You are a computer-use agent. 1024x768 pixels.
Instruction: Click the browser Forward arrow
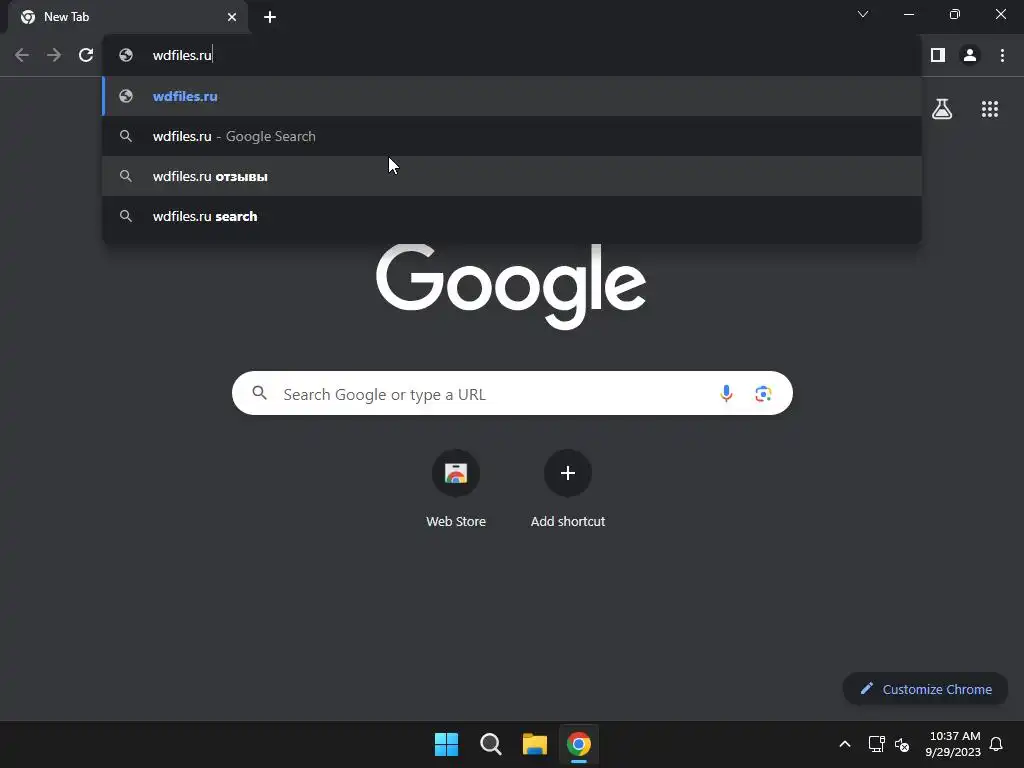click(54, 55)
